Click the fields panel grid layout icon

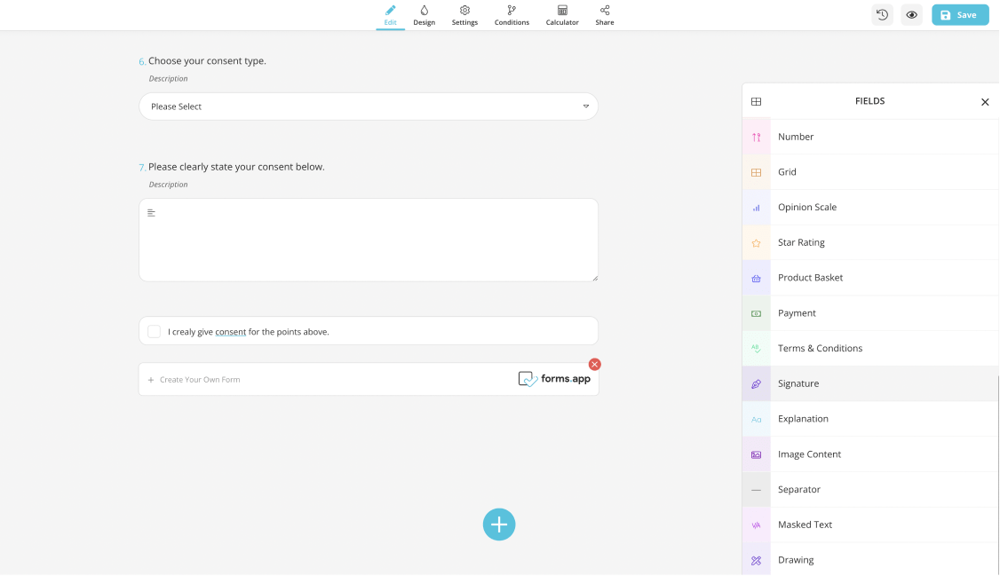click(756, 101)
